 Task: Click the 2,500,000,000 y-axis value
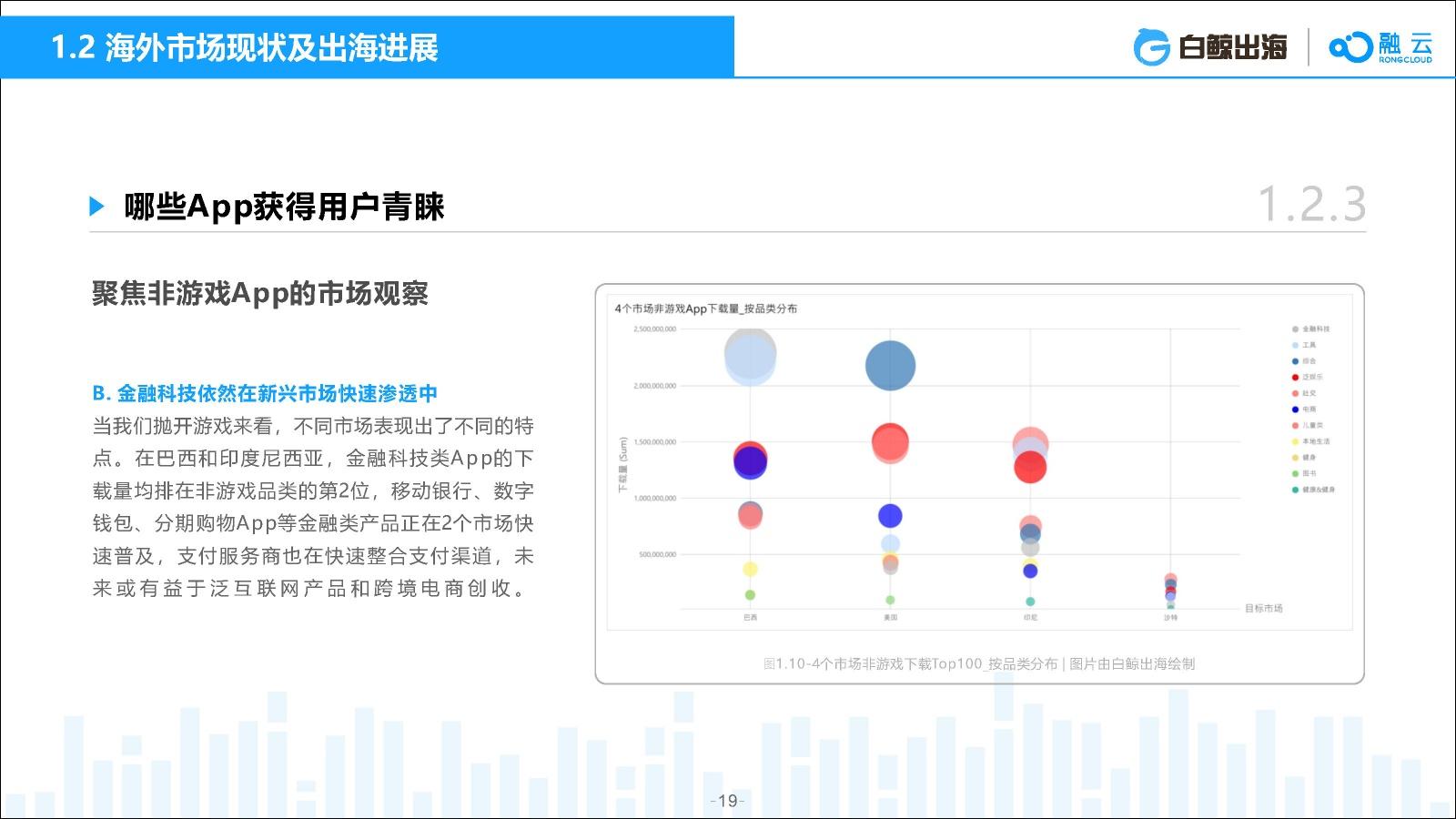(655, 329)
